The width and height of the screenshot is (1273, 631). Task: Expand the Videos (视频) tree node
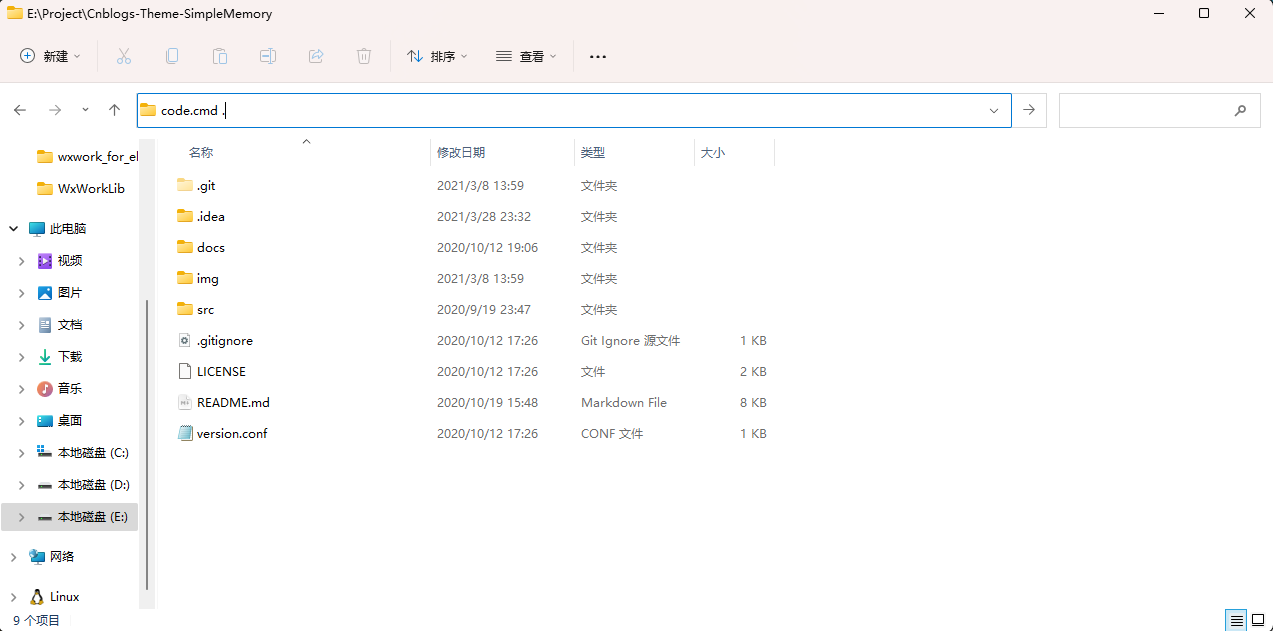(x=22, y=261)
